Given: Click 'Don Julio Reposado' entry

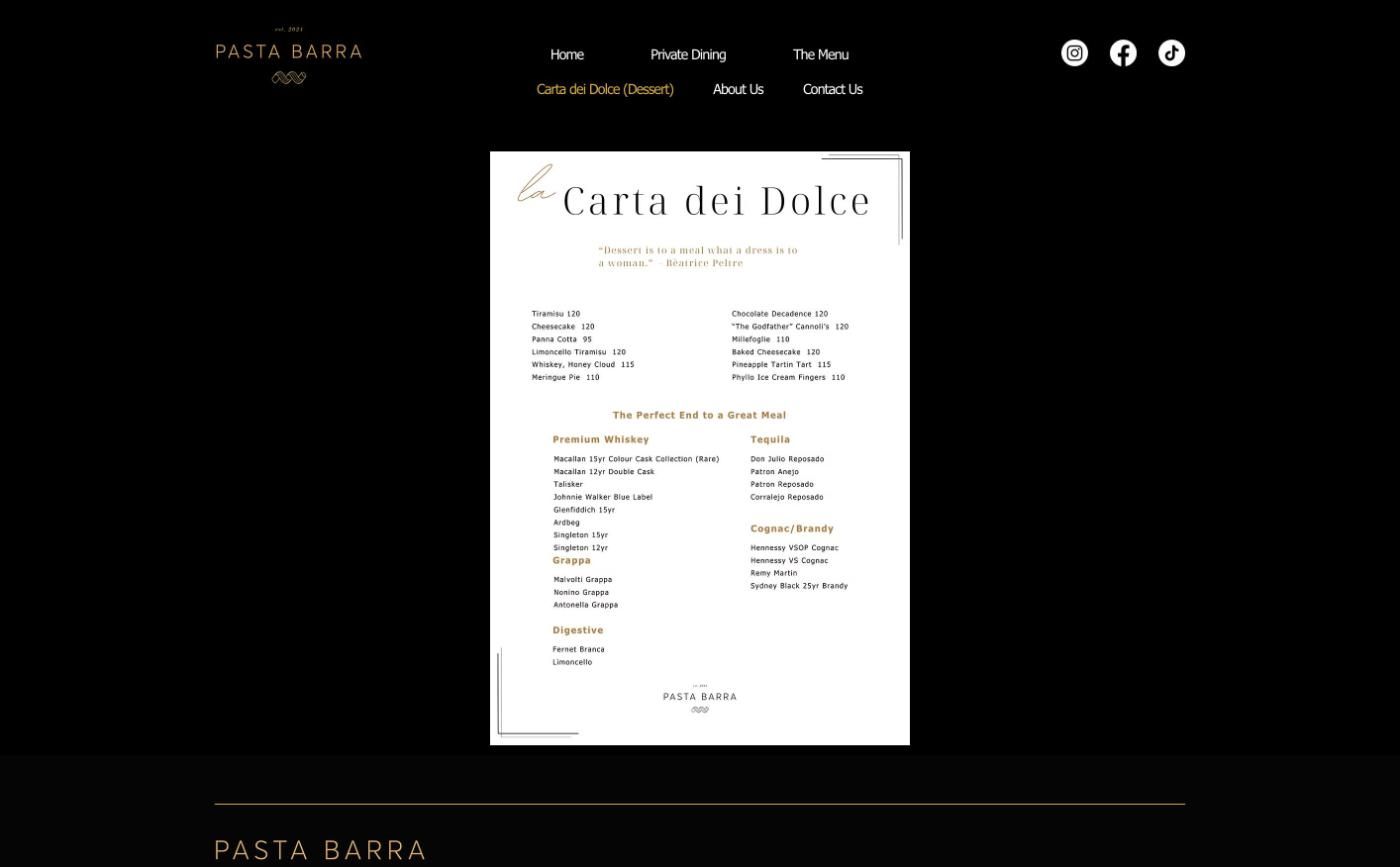Looking at the screenshot, I should click(787, 459).
